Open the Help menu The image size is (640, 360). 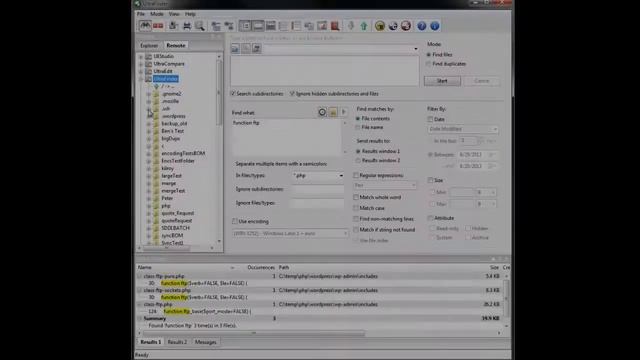(x=190, y=14)
